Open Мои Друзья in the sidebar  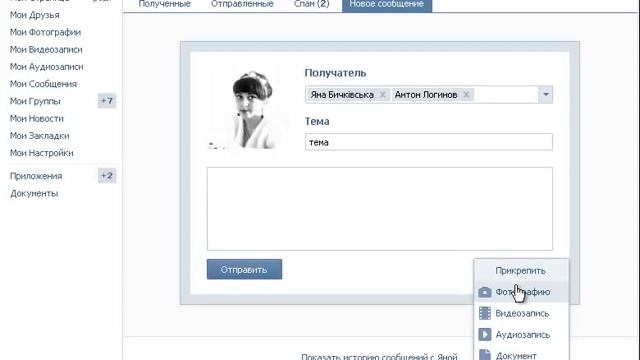pos(35,15)
